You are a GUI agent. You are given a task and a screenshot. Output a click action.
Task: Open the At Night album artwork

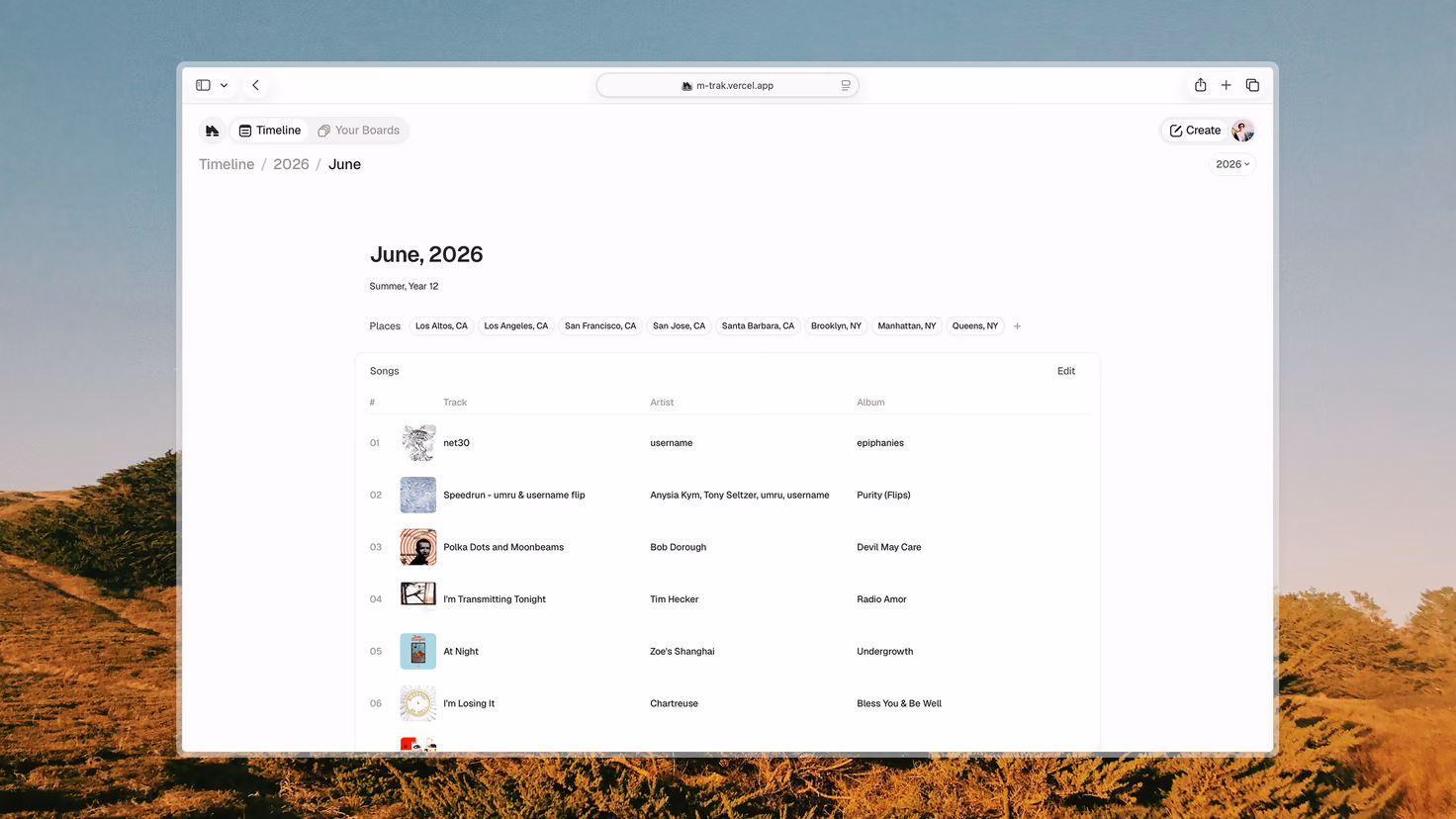(x=417, y=651)
